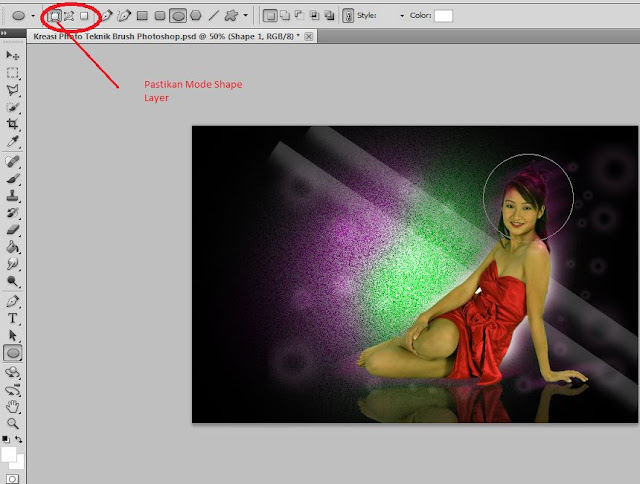This screenshot has height=484, width=640.
Task: Choose Pen tool in options bar
Action: pyautogui.click(x=106, y=16)
